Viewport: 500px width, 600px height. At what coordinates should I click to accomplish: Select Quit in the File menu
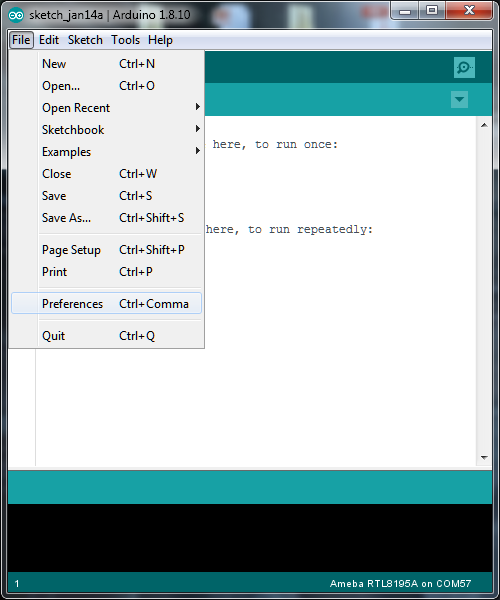(106, 336)
